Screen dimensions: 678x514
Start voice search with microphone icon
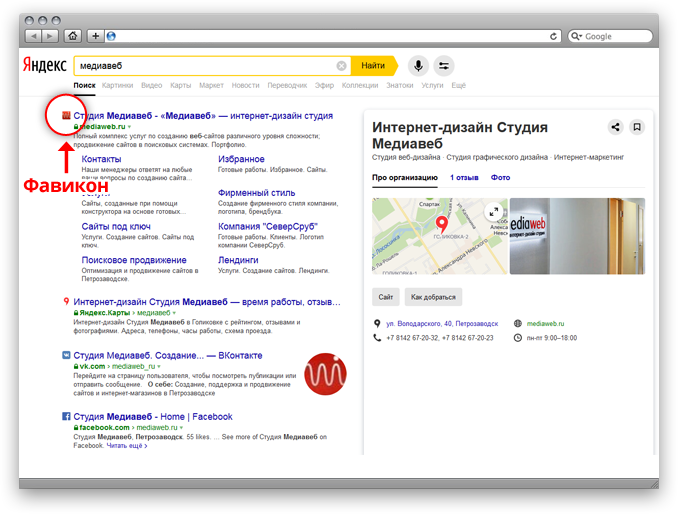click(418, 66)
